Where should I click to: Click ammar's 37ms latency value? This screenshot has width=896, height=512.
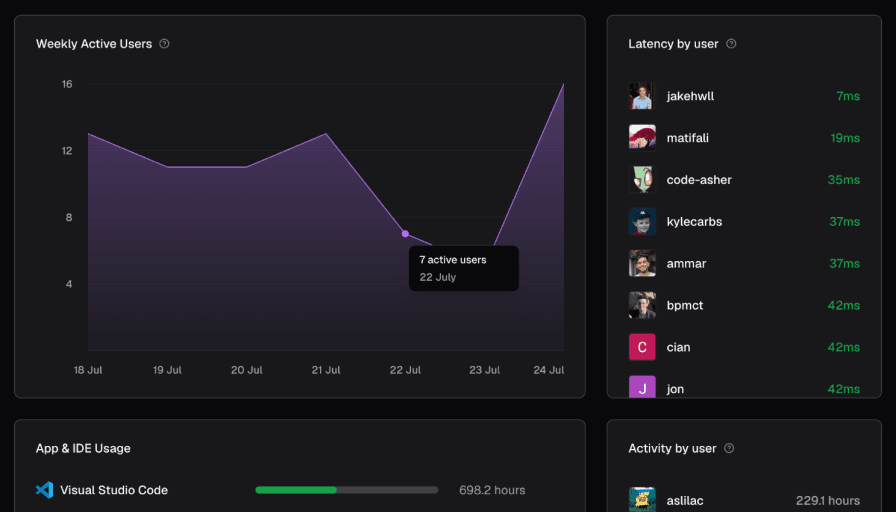[845, 263]
